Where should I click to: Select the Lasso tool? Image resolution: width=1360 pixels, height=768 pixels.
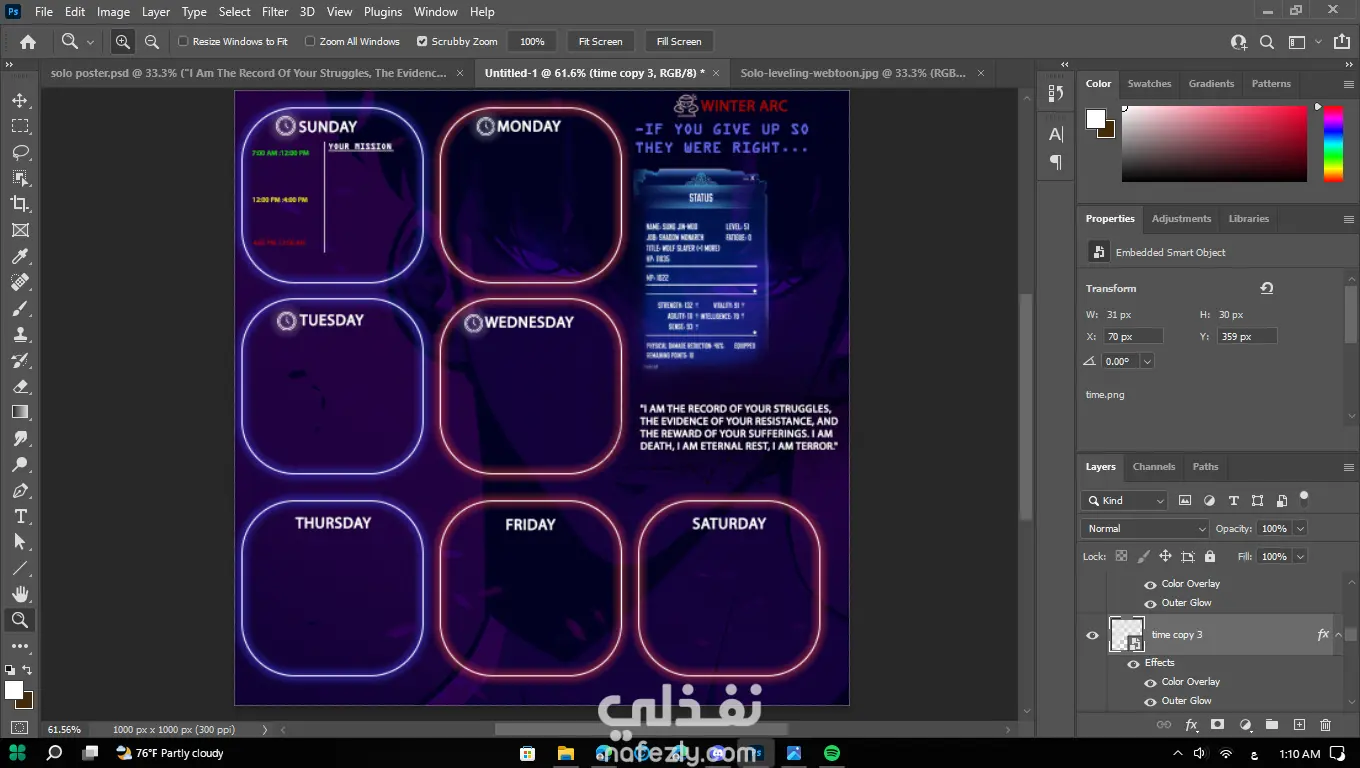20,152
